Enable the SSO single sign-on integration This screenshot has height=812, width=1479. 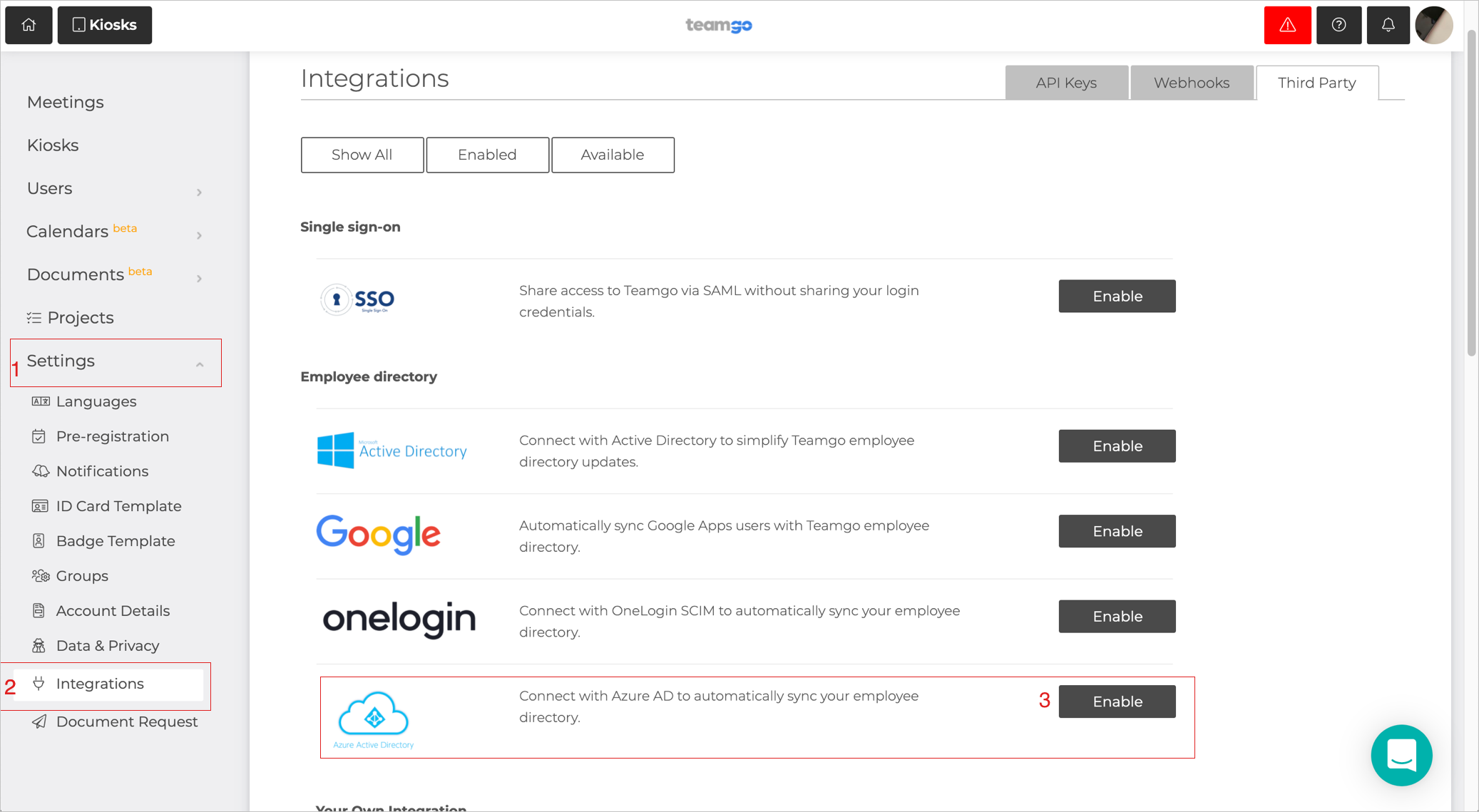(x=1117, y=295)
